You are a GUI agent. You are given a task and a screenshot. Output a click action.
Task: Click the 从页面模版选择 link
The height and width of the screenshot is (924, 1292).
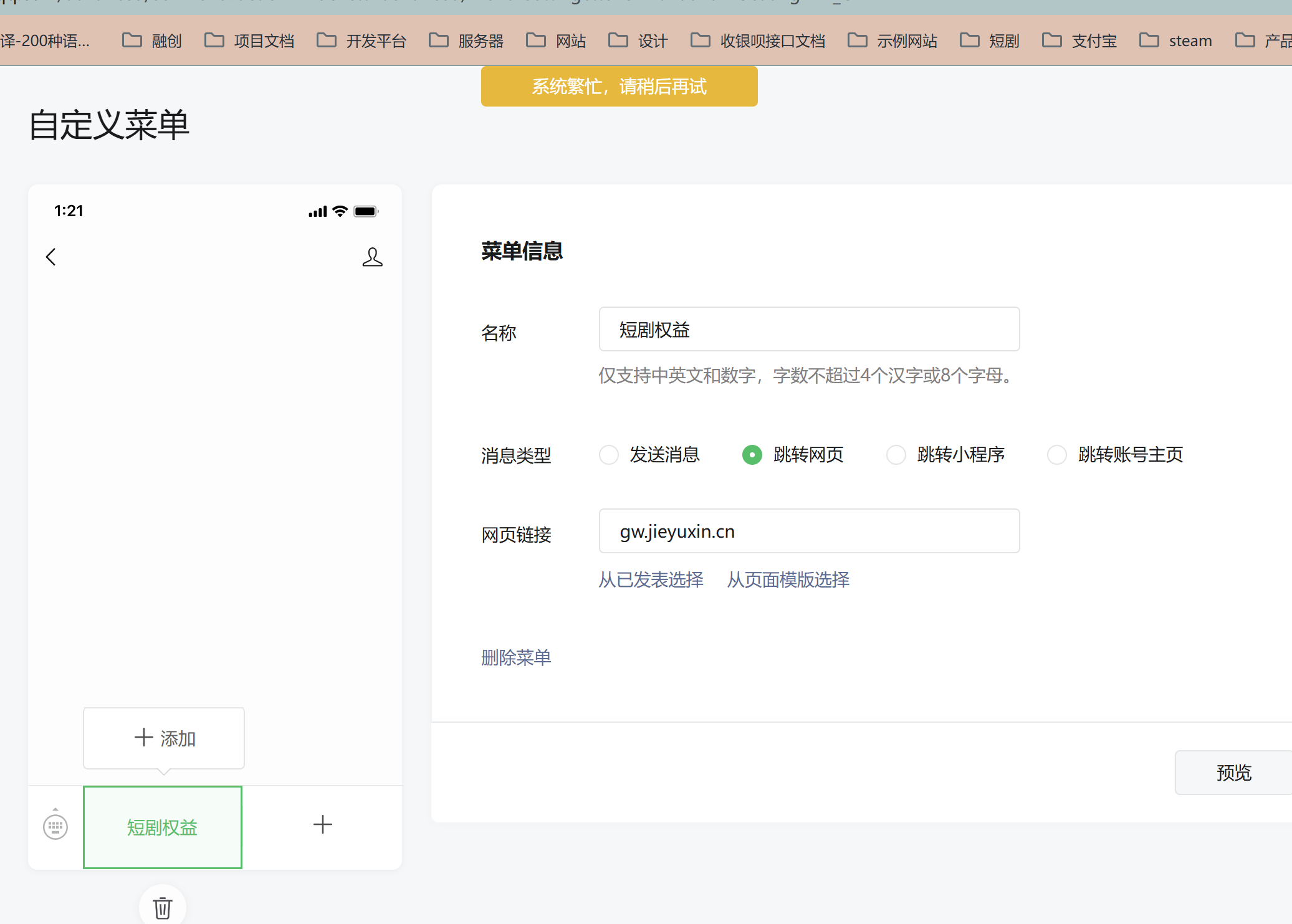[788, 580]
